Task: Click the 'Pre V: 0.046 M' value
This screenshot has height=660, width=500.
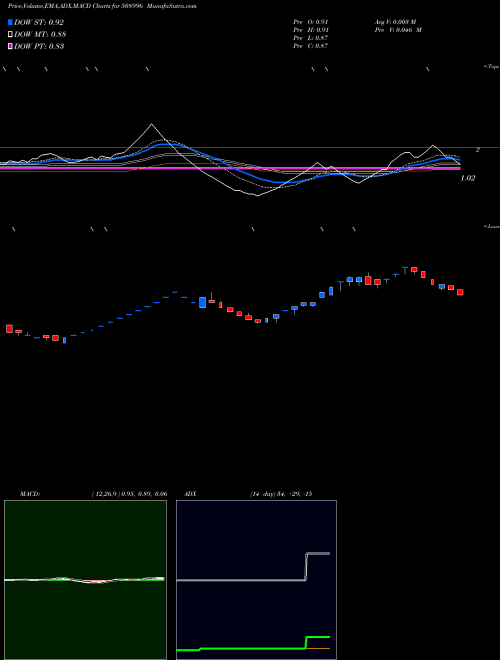Action: (x=398, y=30)
